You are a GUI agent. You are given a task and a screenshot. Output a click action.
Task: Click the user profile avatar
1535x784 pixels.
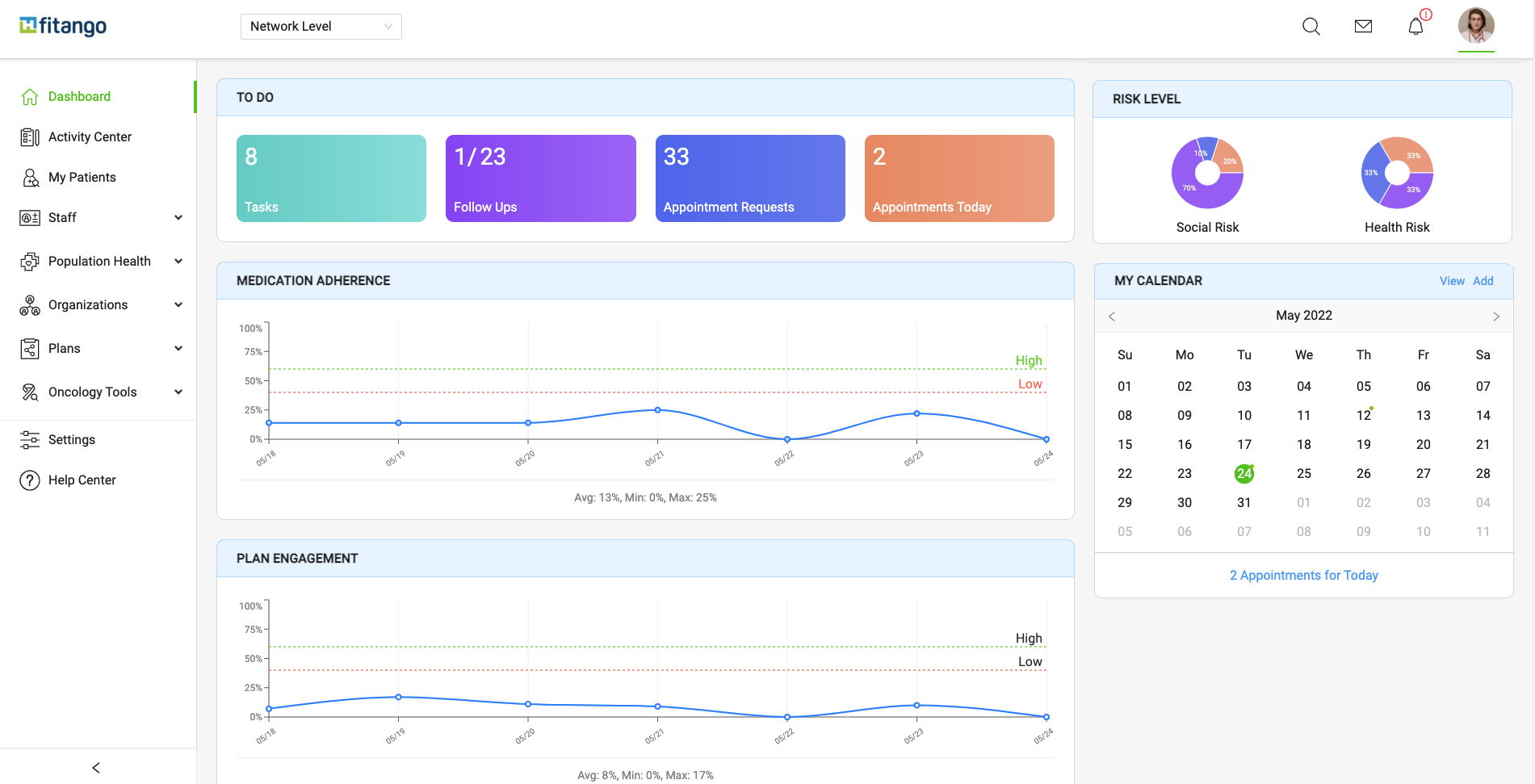1476,25
